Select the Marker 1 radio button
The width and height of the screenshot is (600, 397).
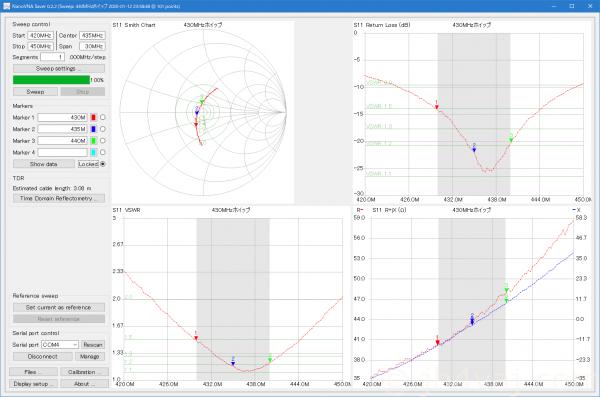point(103,118)
